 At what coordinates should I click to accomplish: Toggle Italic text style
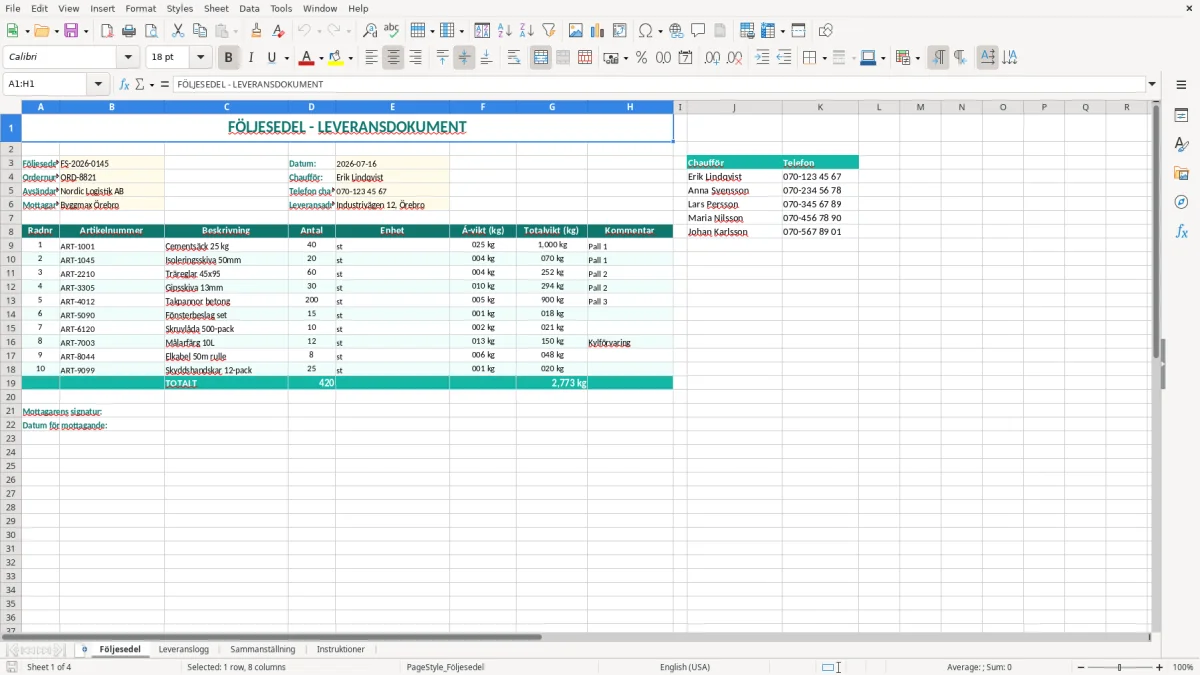click(251, 58)
